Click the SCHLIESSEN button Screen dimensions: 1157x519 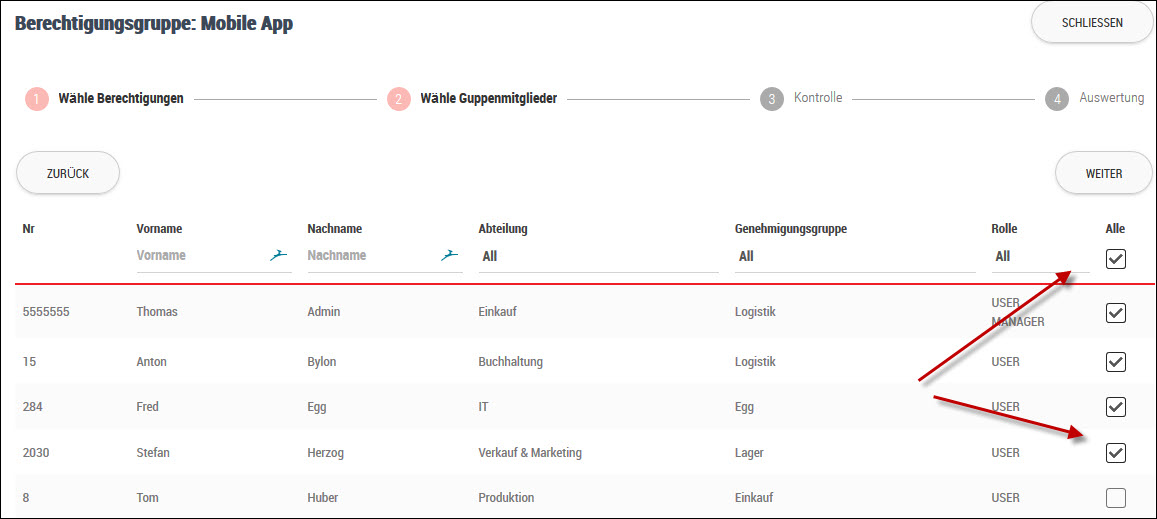[1092, 22]
